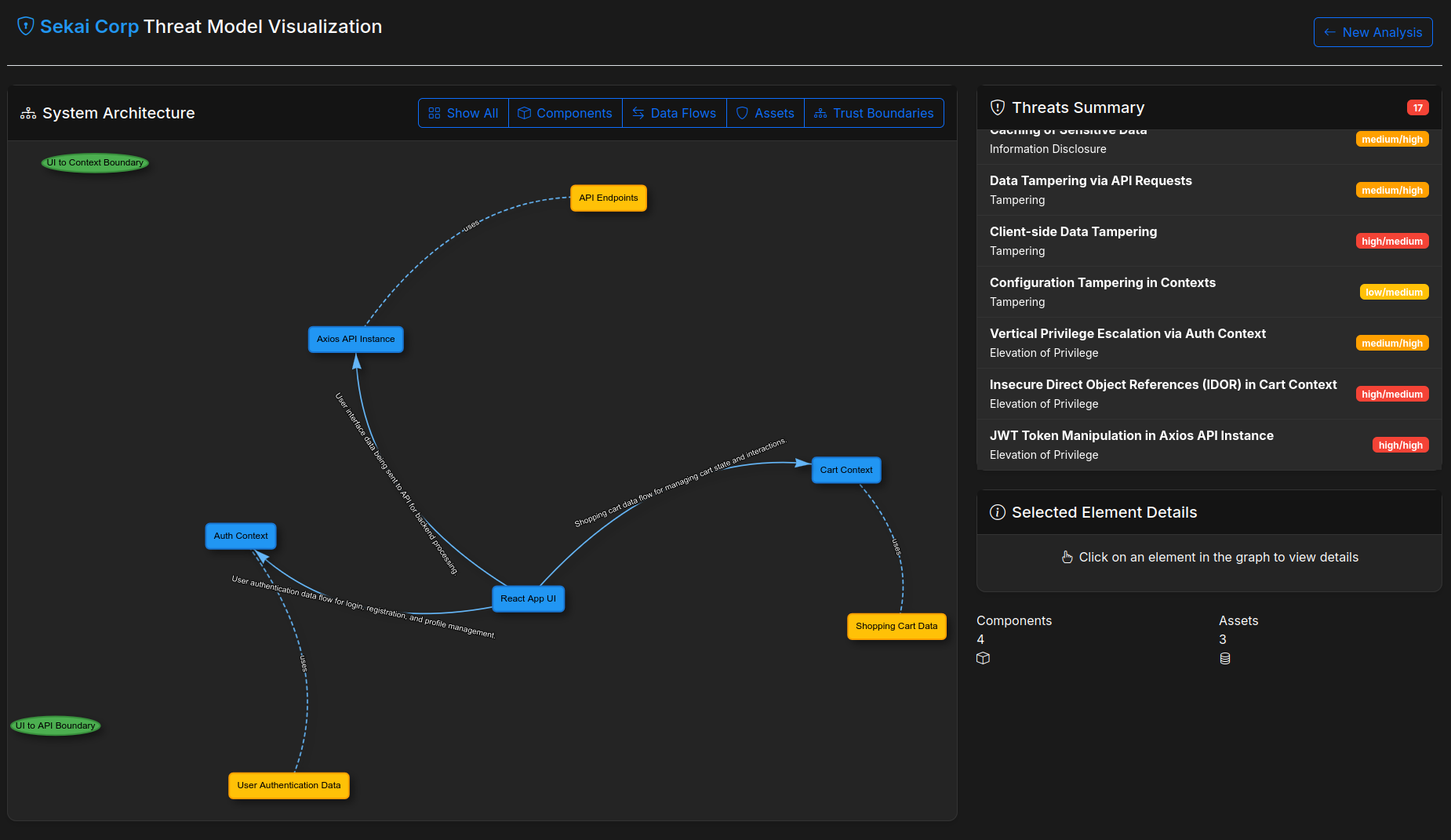Click the Threats Summary shield icon

tap(998, 107)
